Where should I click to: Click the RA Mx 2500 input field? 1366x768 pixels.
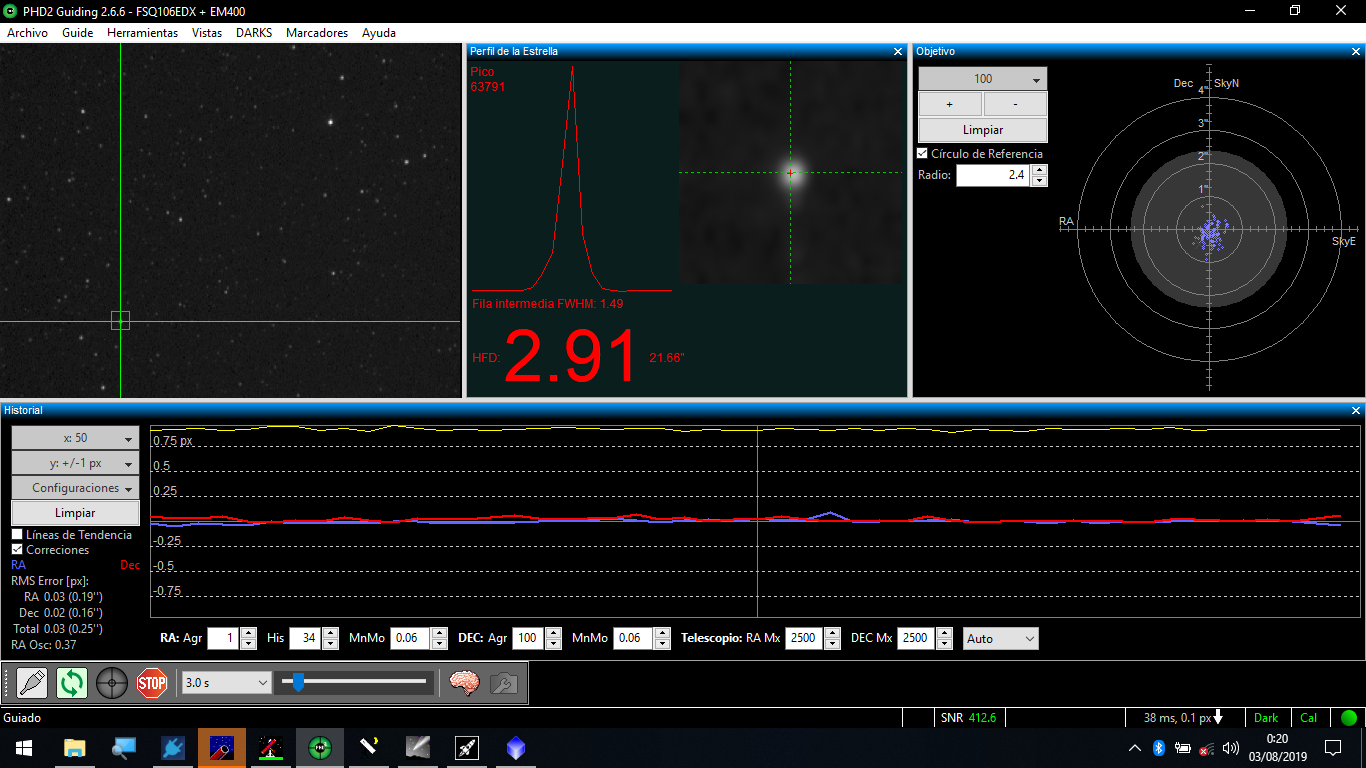tap(805, 638)
